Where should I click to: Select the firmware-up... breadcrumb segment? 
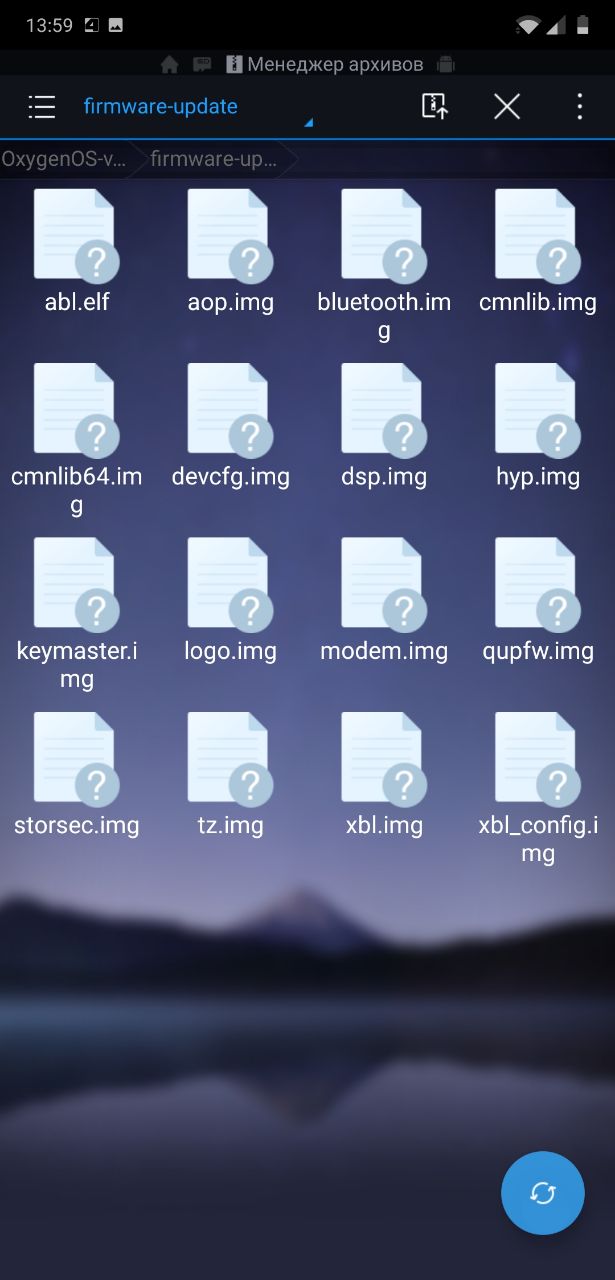click(214, 159)
